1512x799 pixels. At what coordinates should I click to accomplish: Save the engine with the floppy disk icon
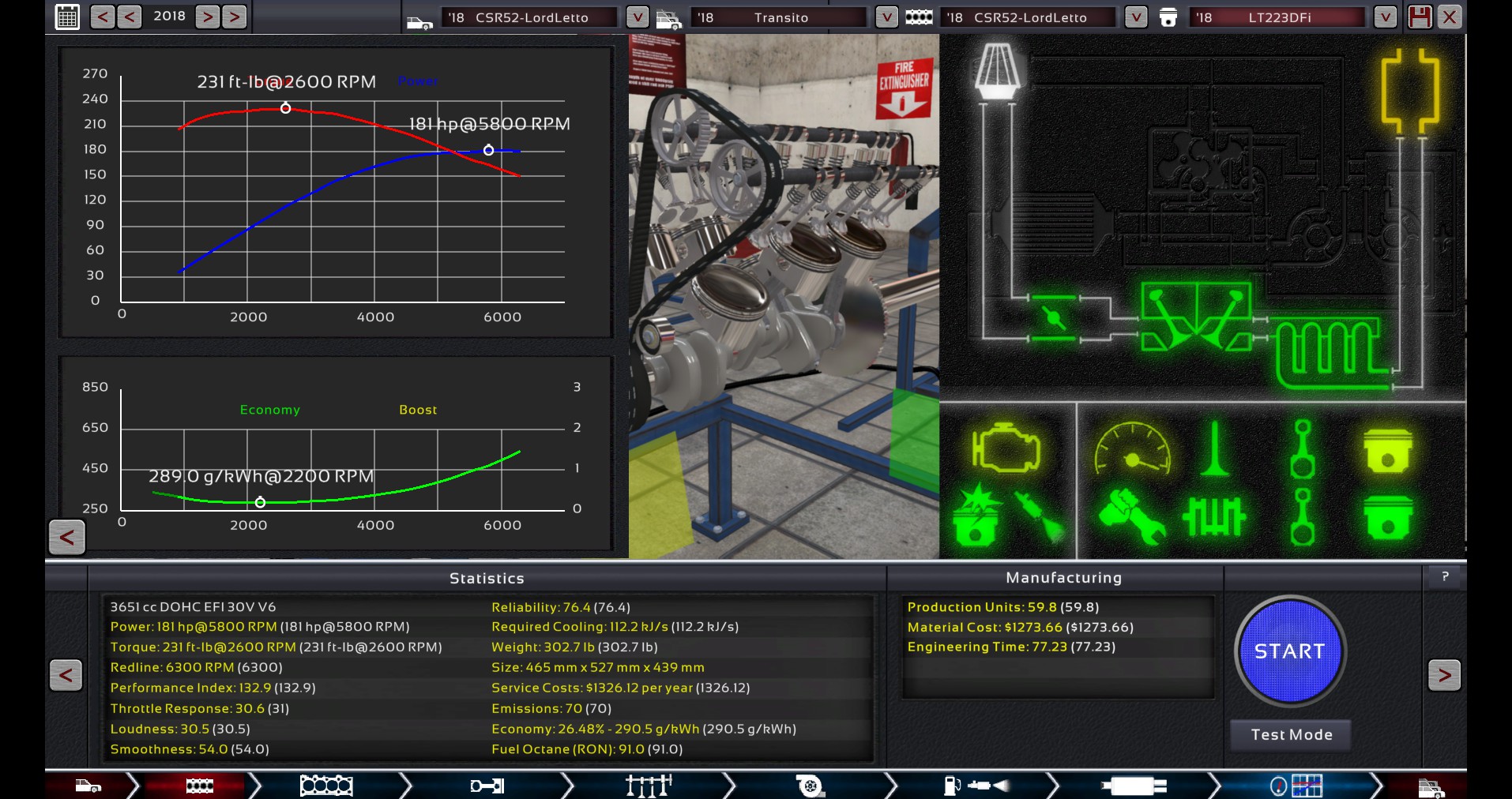click(x=1420, y=17)
